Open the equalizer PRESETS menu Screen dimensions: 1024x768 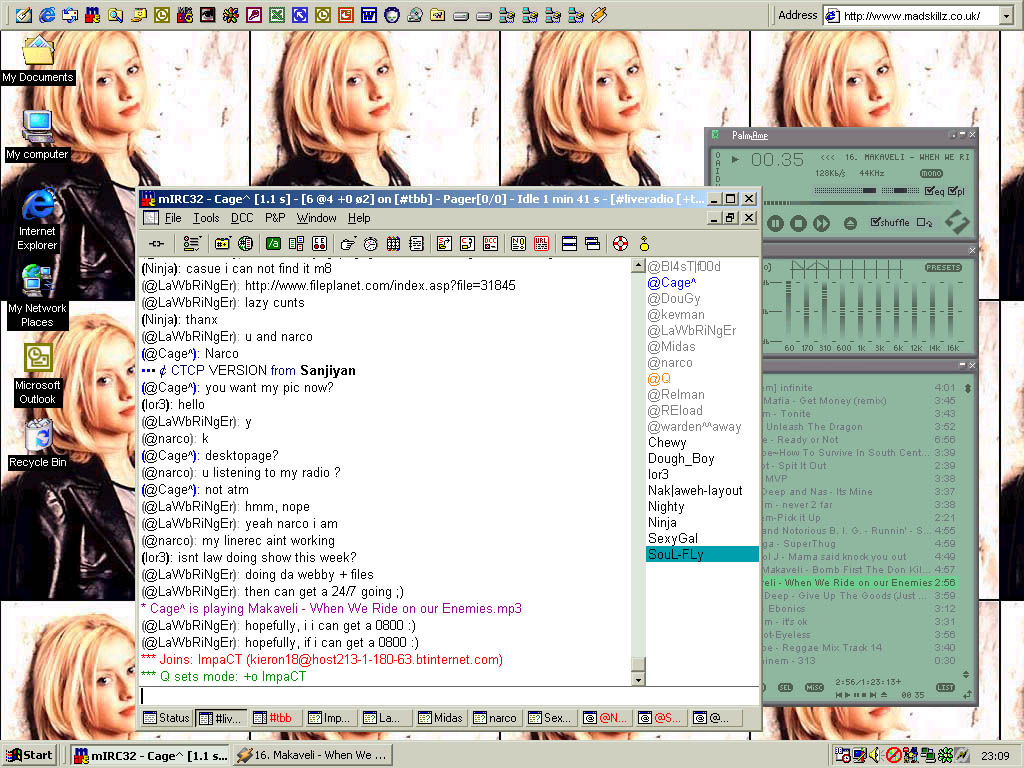click(x=943, y=268)
